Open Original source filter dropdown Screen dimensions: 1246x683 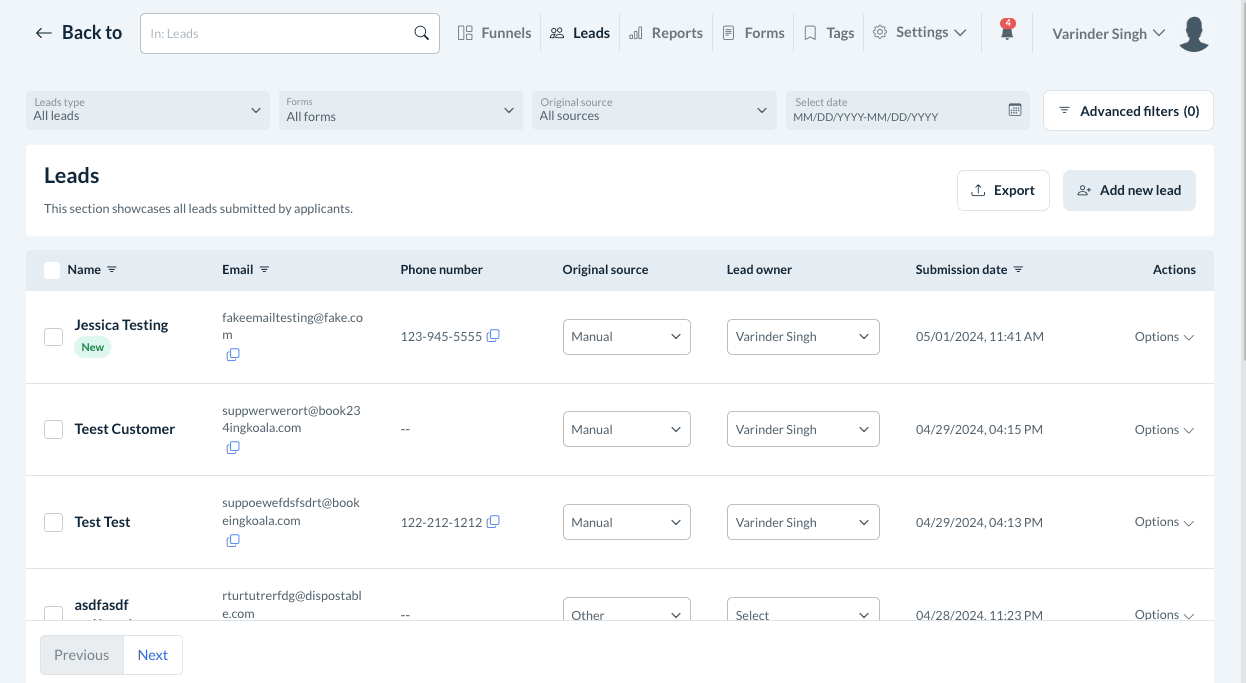coord(654,110)
